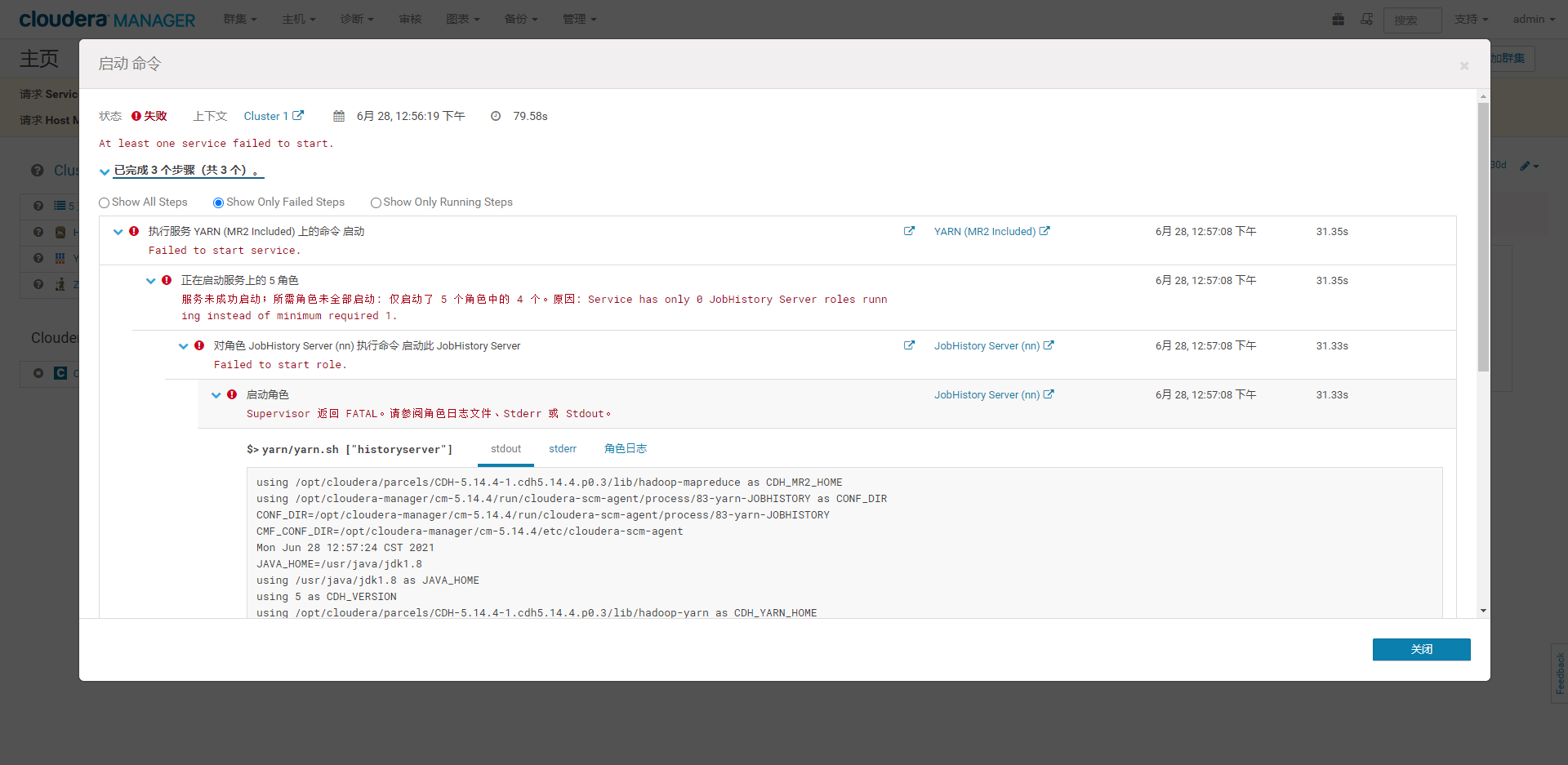Open the 图表 menu
This screenshot has width=1568, height=765.
[x=463, y=19]
